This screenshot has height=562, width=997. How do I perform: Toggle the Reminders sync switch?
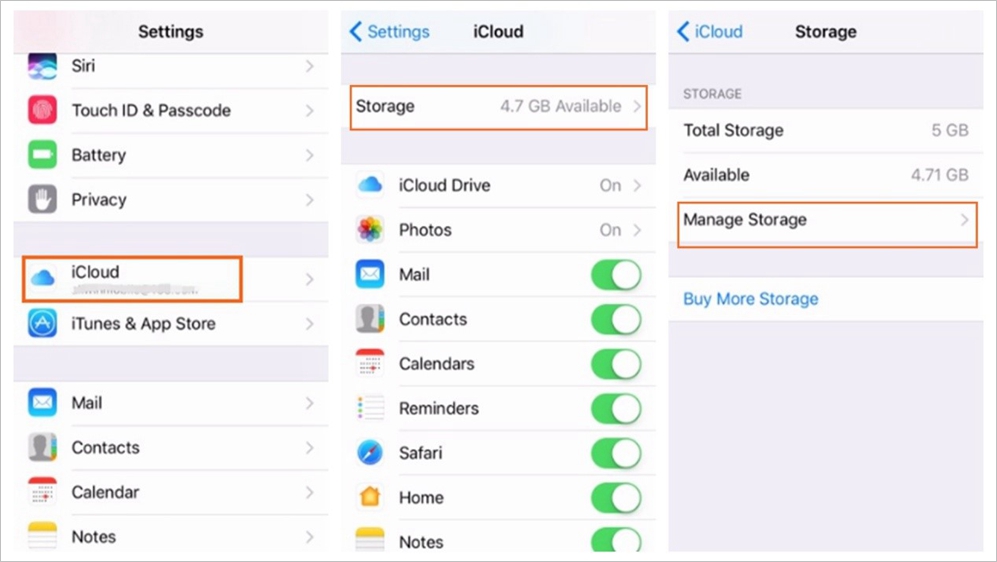(616, 408)
